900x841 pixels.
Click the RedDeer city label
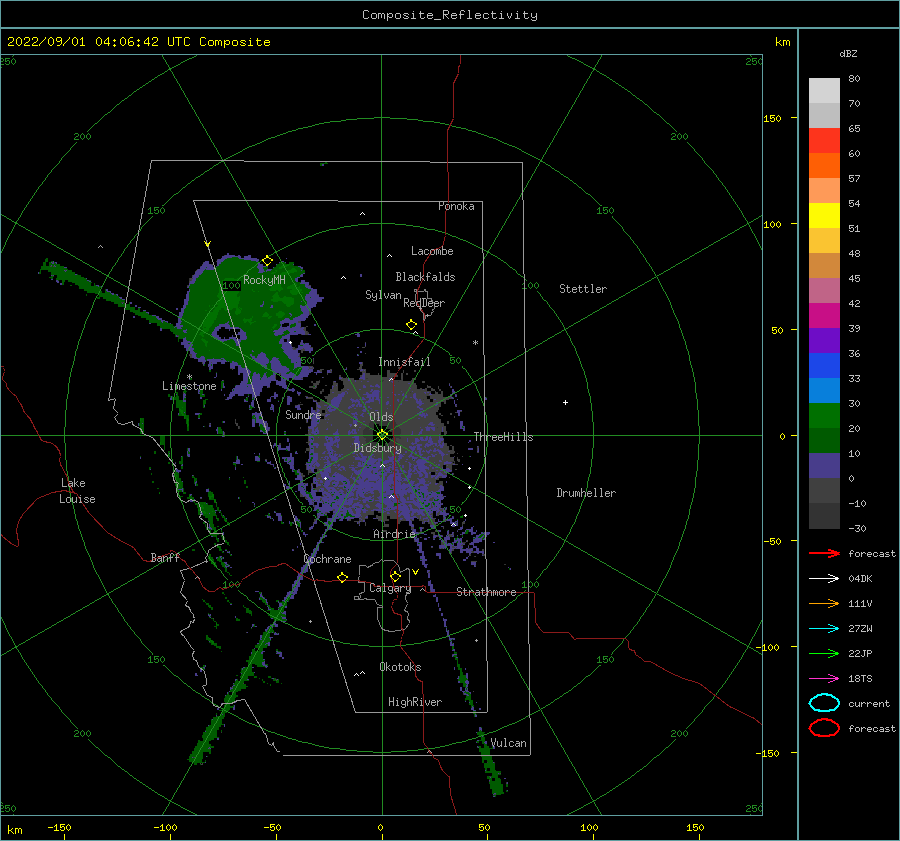(x=424, y=303)
